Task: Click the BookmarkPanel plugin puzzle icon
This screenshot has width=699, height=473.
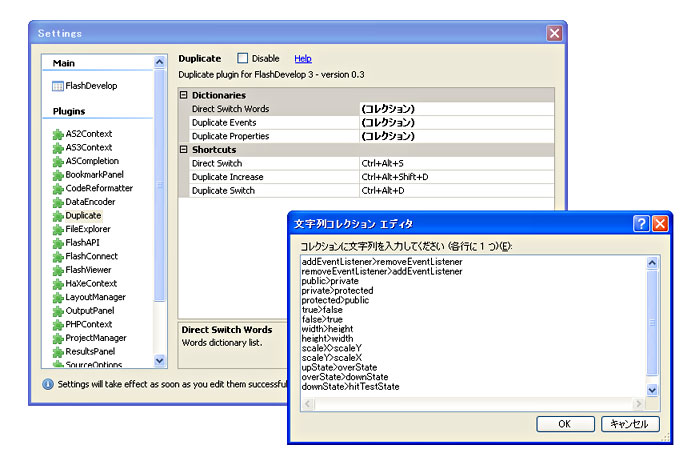Action: tap(58, 175)
